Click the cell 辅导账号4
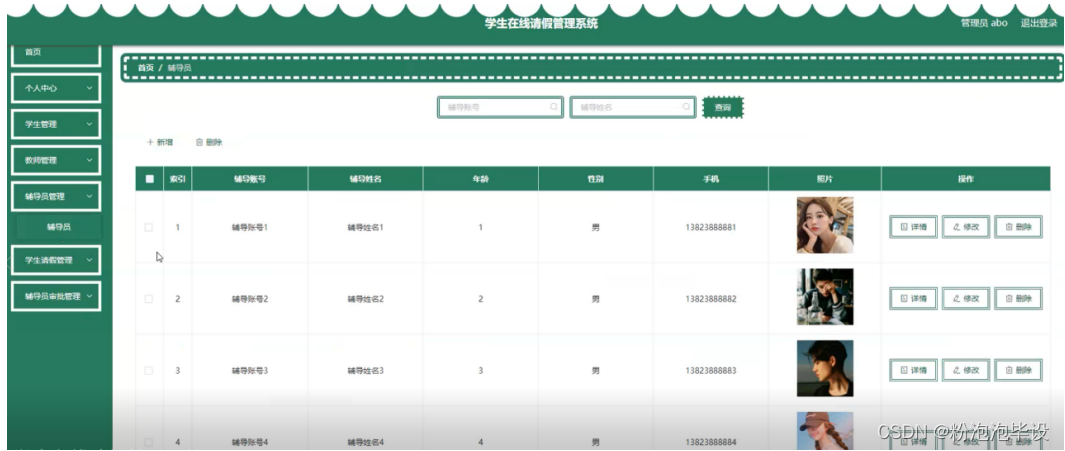Image resolution: width=1065 pixels, height=451 pixels. (250, 442)
